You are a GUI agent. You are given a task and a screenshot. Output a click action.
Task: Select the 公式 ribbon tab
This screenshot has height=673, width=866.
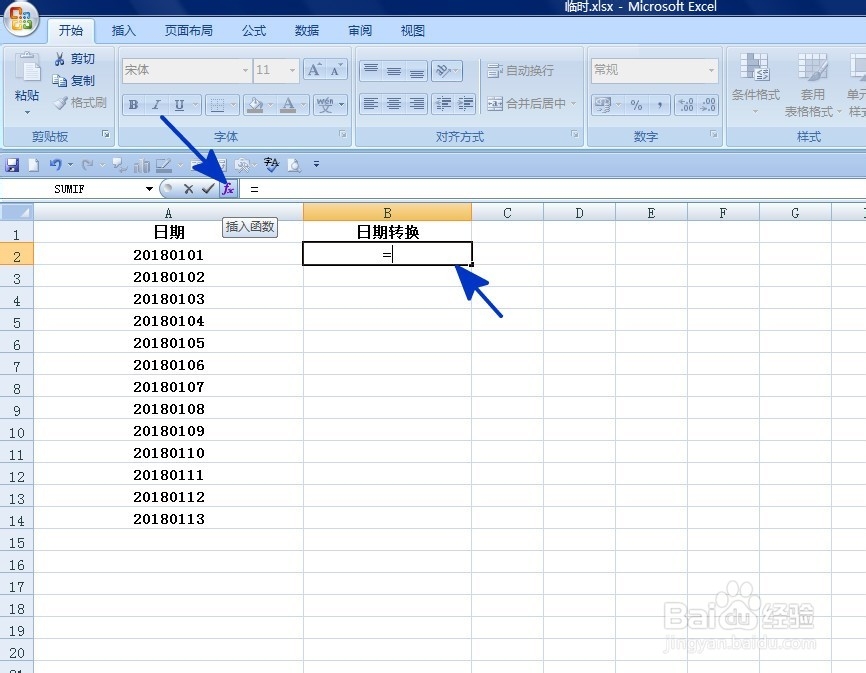pyautogui.click(x=254, y=30)
